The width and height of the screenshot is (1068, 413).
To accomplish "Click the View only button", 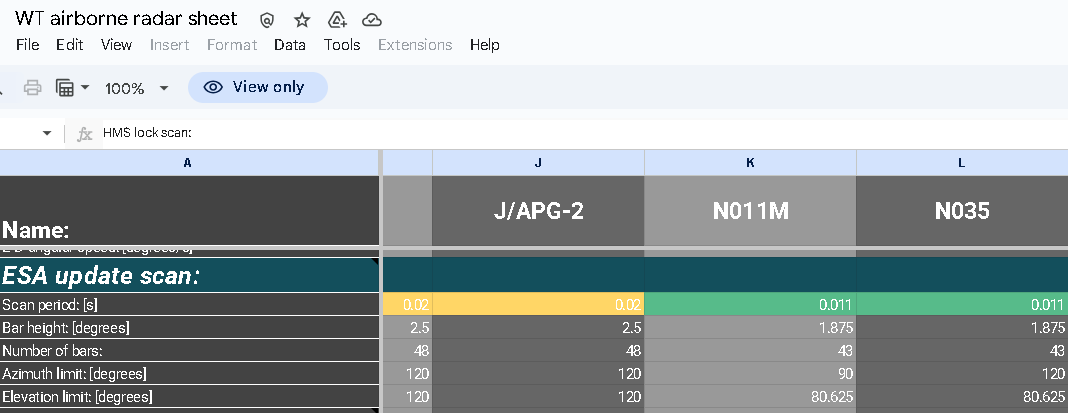I will [257, 87].
